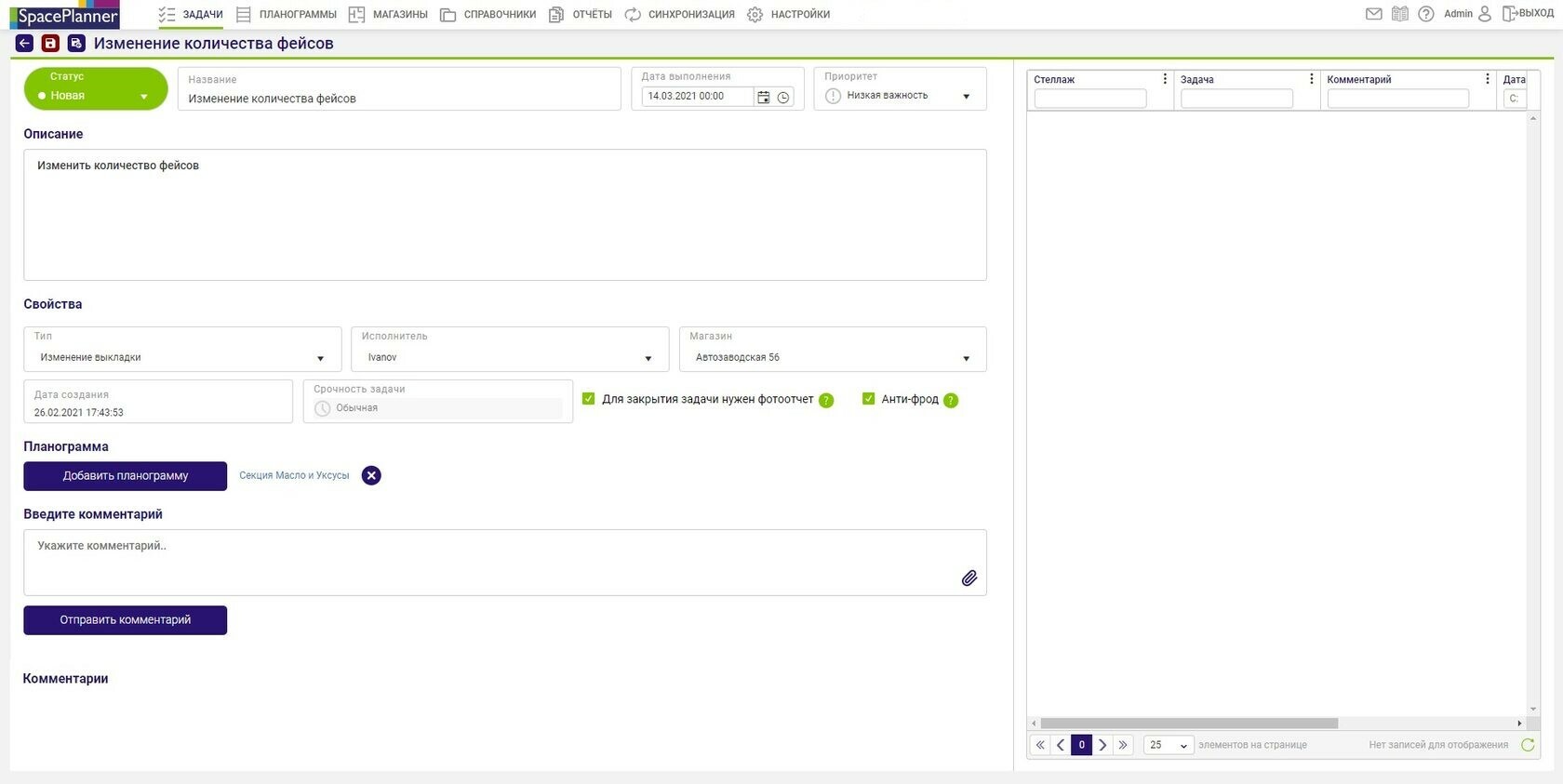Click the Описание text area

[x=505, y=215]
